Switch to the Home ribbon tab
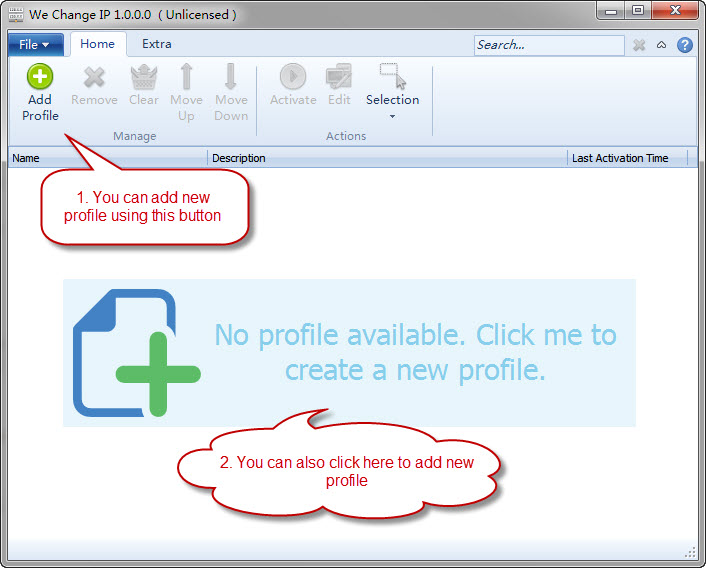The width and height of the screenshot is (706, 568). click(x=98, y=44)
